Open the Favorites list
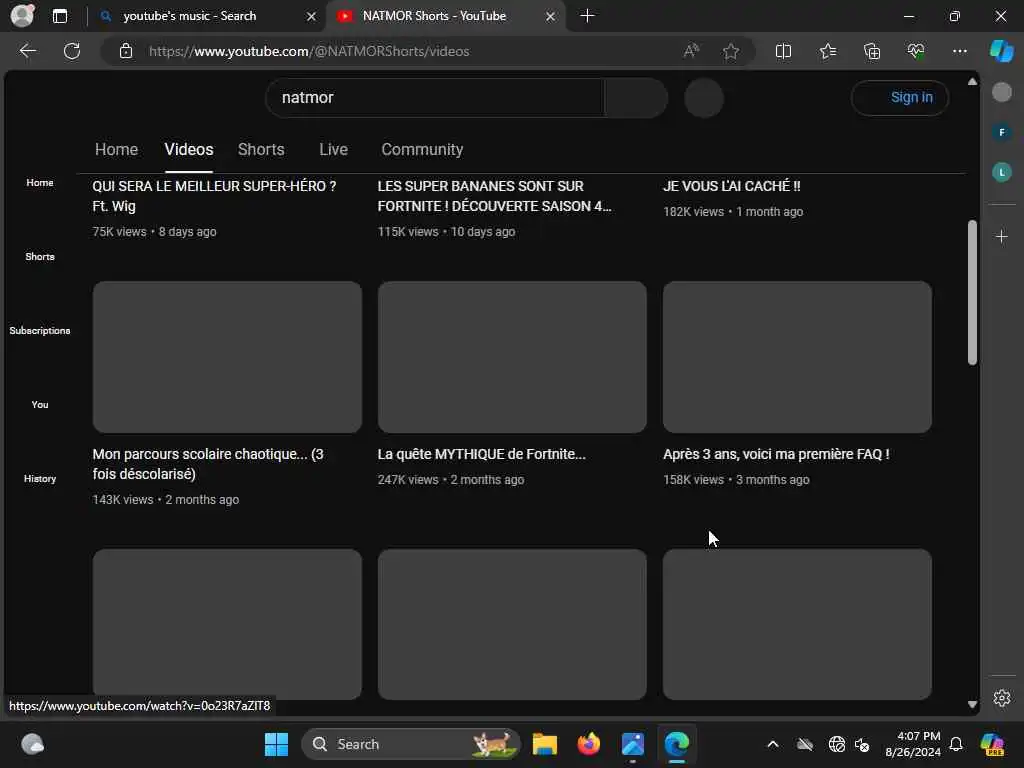 click(x=827, y=51)
